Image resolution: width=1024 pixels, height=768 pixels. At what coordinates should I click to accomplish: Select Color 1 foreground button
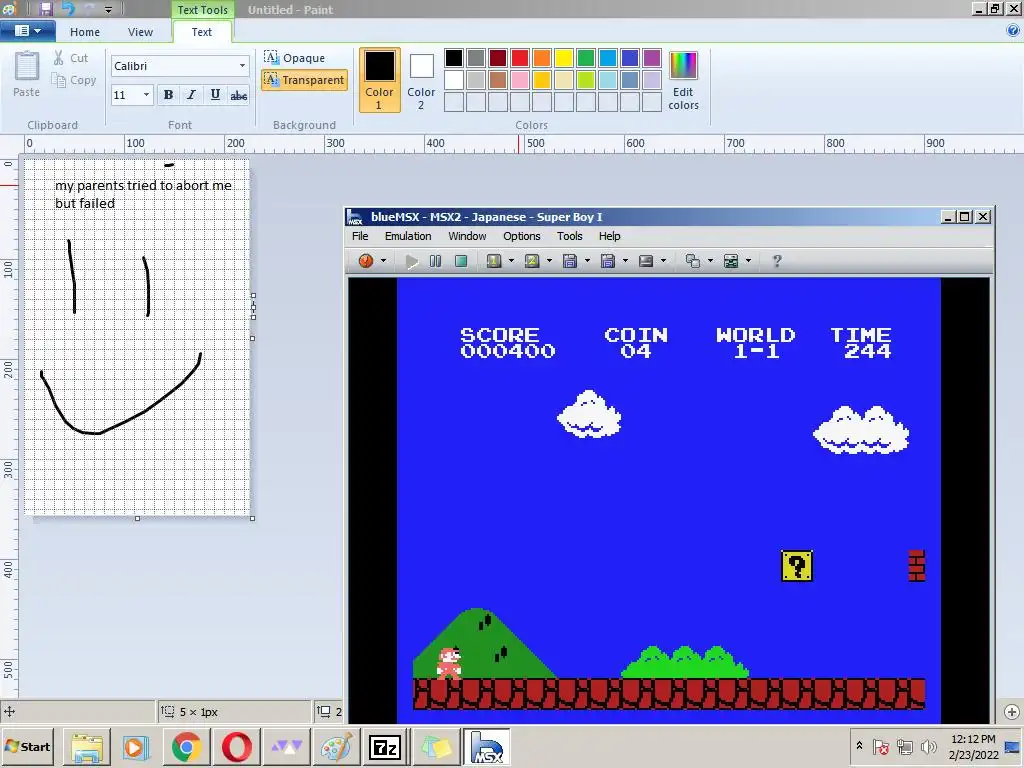tap(379, 80)
